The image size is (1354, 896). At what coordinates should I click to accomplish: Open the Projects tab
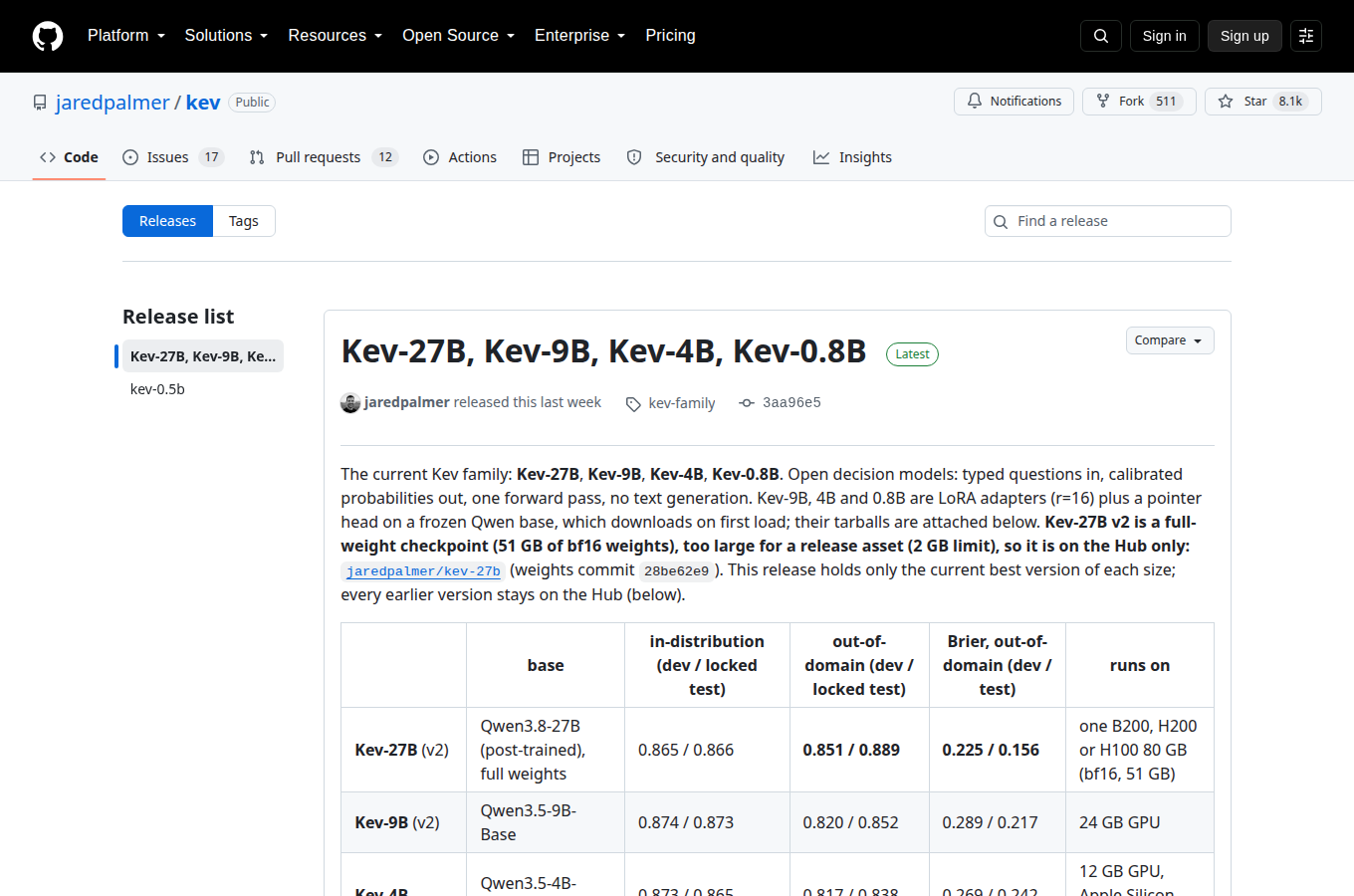coord(562,157)
